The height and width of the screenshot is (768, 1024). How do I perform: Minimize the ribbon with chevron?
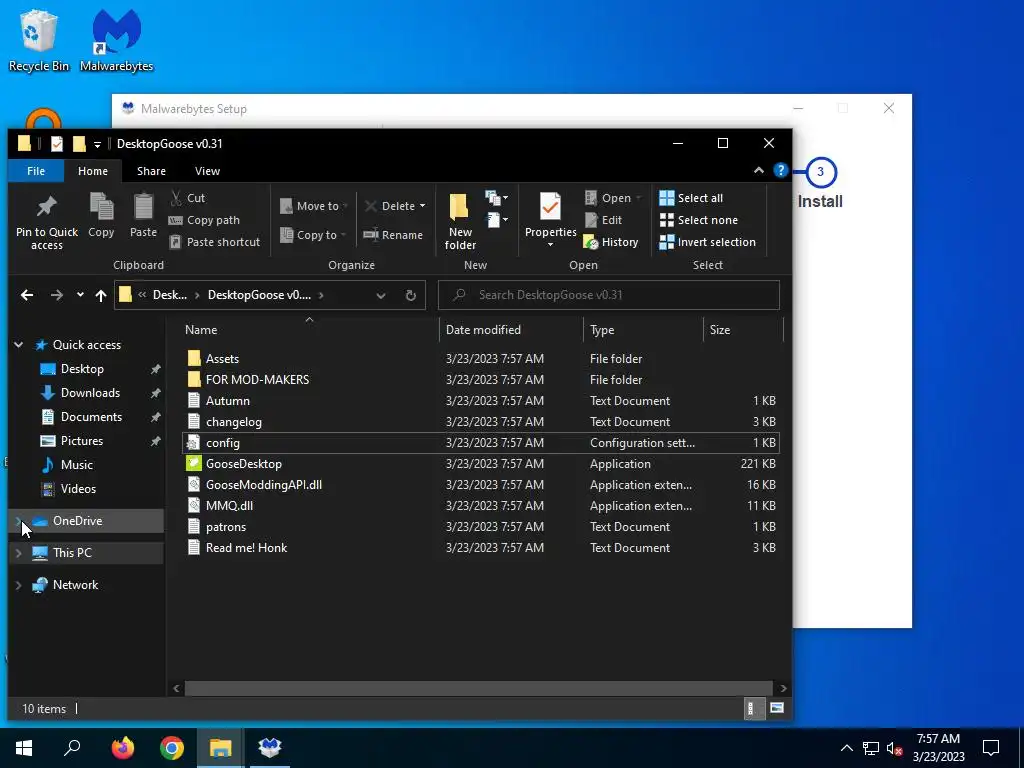coord(758,170)
